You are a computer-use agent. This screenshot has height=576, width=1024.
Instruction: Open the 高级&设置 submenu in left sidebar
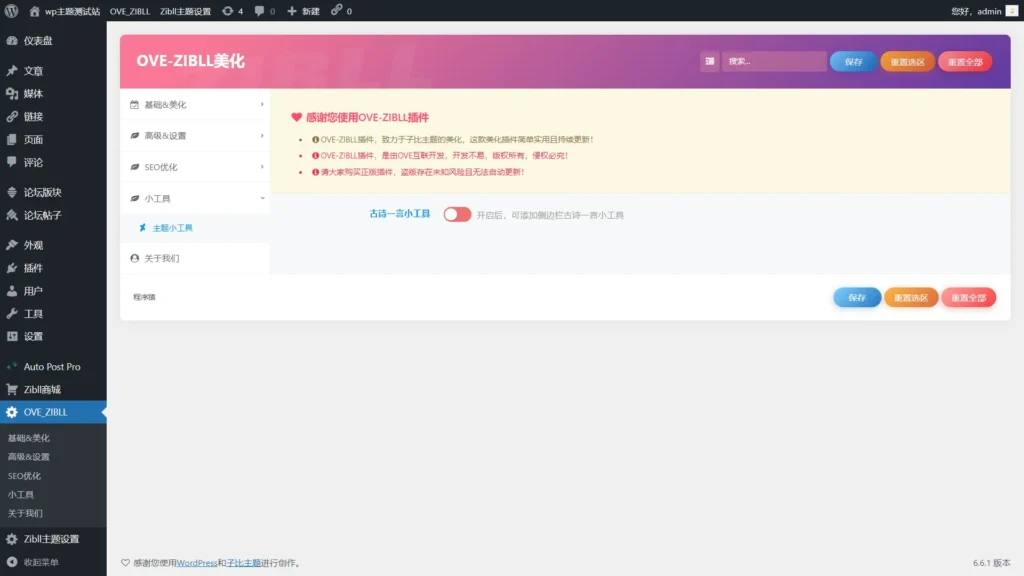click(x=29, y=457)
